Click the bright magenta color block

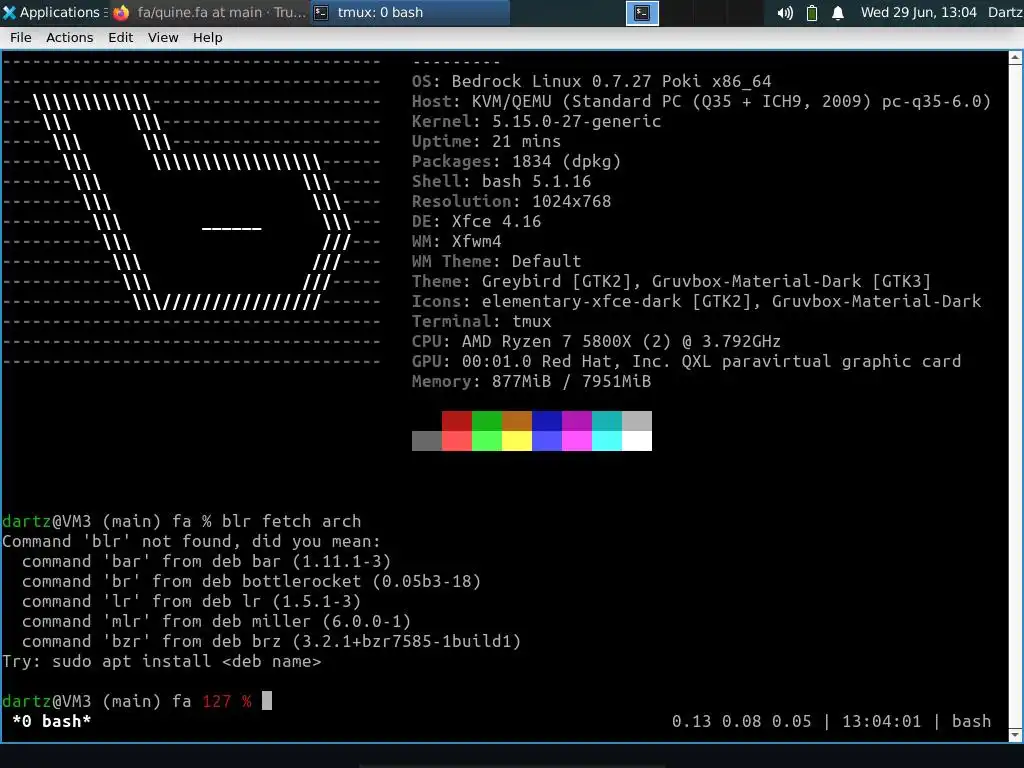coord(577,441)
